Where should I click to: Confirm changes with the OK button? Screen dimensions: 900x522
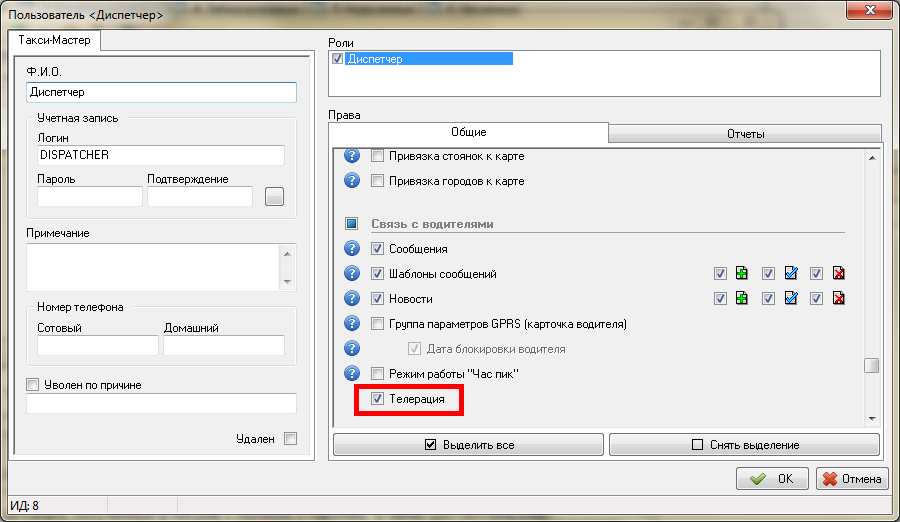[x=773, y=479]
